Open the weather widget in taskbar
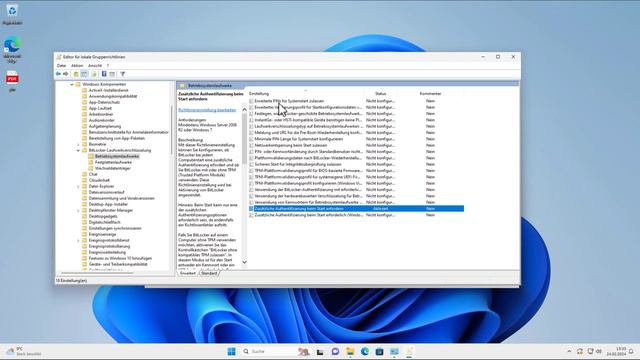640x360 pixels. (24, 351)
